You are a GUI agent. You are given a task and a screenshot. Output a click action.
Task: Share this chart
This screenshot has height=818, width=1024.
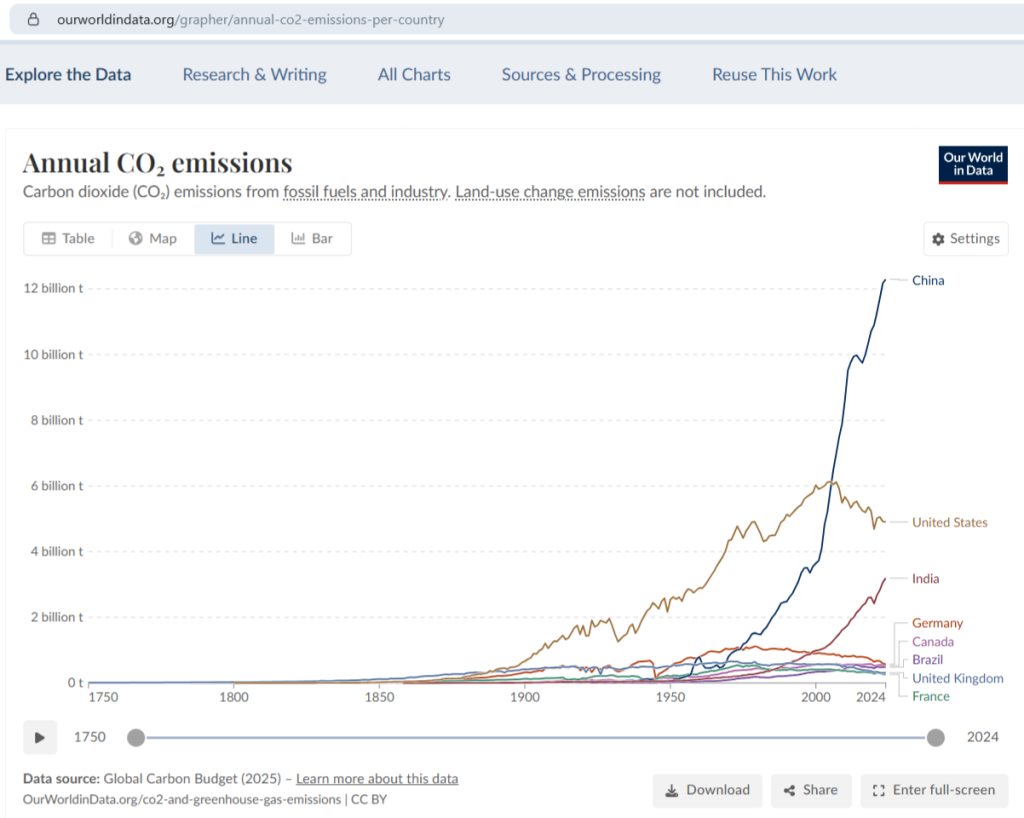(x=810, y=790)
